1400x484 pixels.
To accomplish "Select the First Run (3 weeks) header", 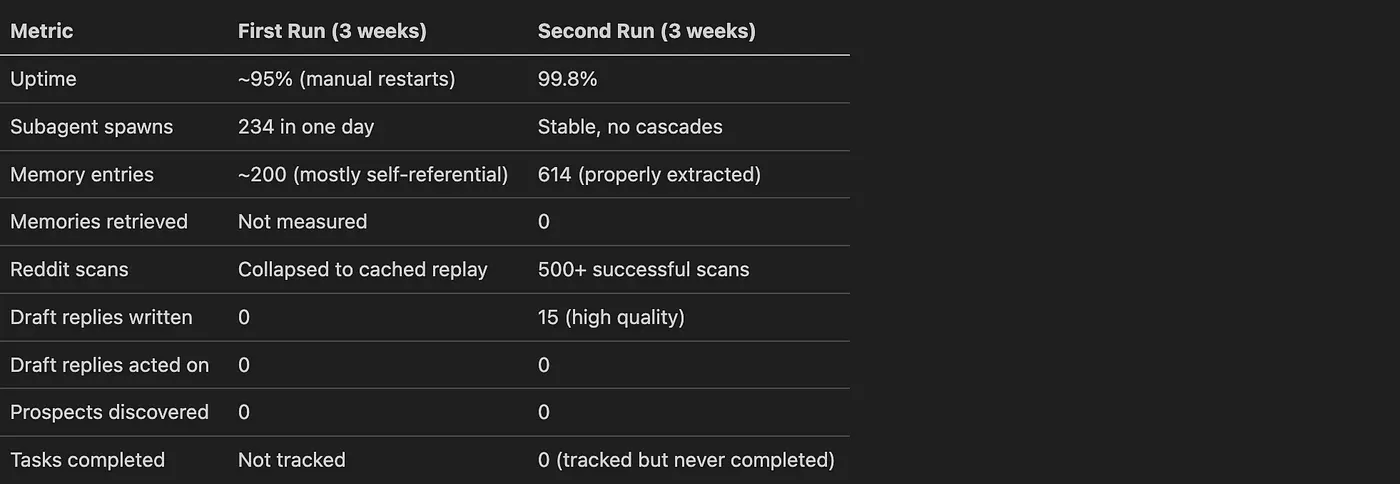I will tap(332, 31).
